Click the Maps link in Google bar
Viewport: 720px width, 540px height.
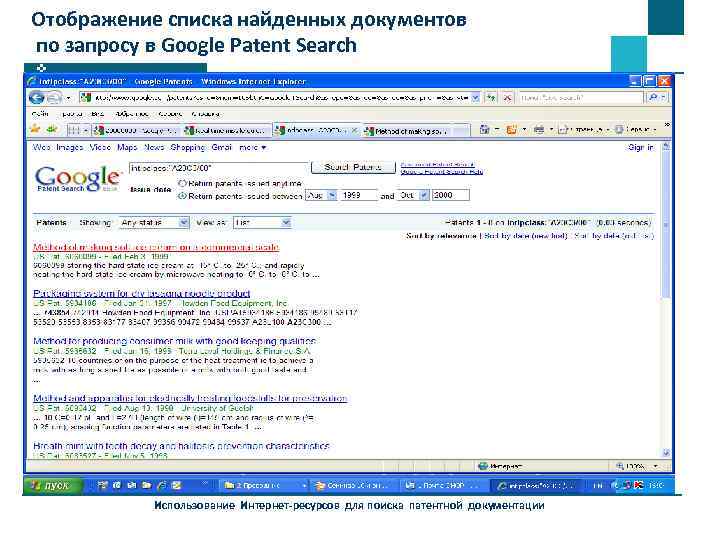coord(127,147)
